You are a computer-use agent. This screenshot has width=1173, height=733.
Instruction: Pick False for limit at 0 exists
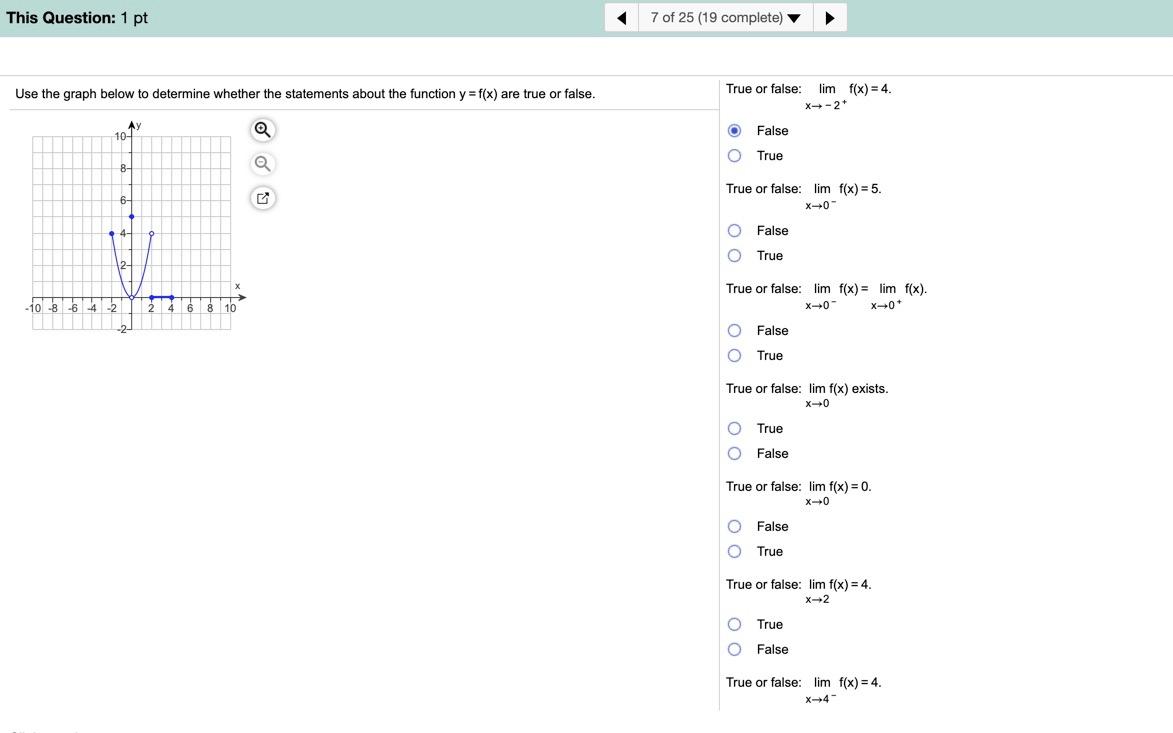[735, 454]
